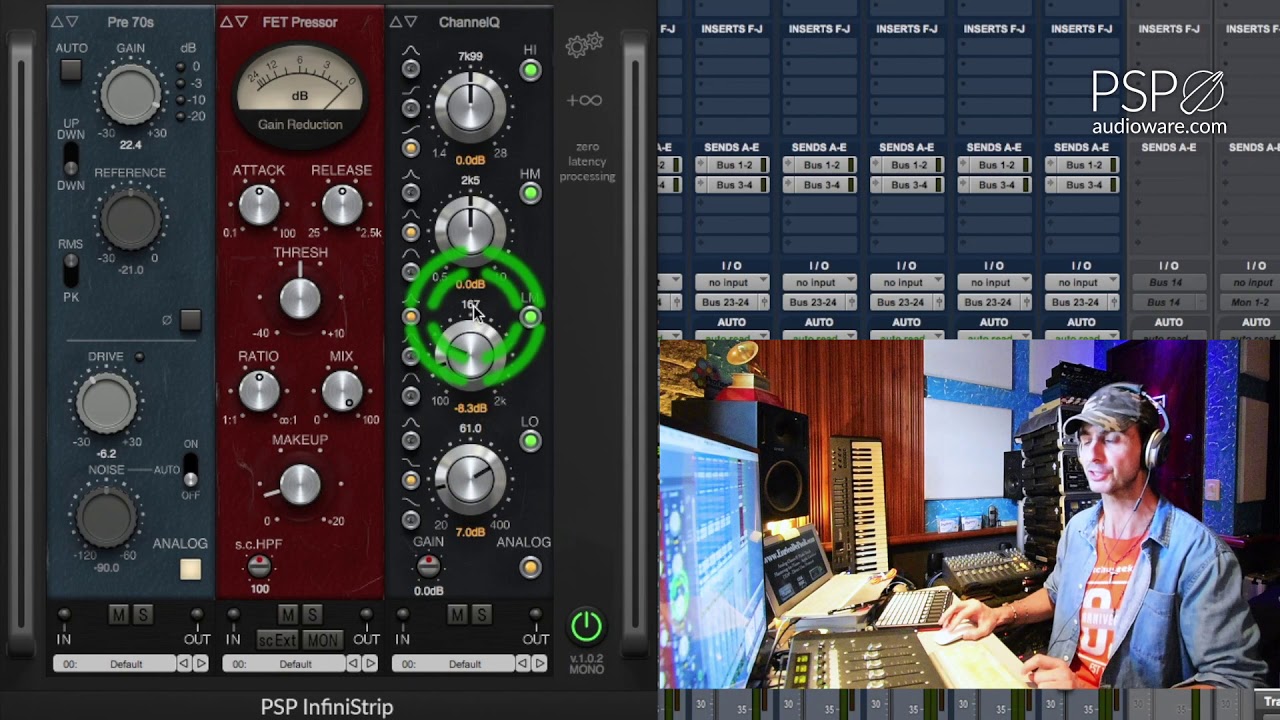The height and width of the screenshot is (720, 1280).
Task: Select the lit shelf type in LO band
Action: coord(411,480)
